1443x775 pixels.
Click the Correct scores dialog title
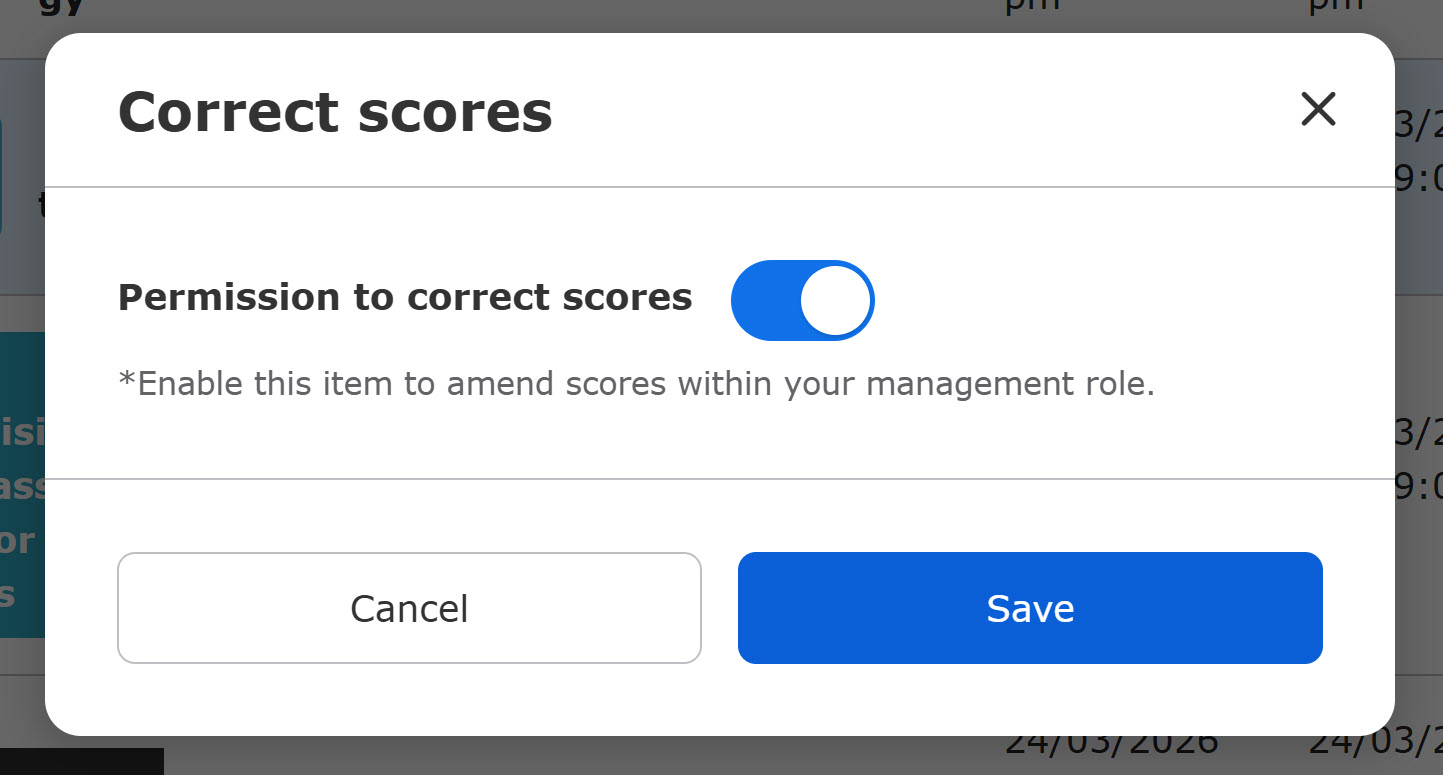(335, 112)
